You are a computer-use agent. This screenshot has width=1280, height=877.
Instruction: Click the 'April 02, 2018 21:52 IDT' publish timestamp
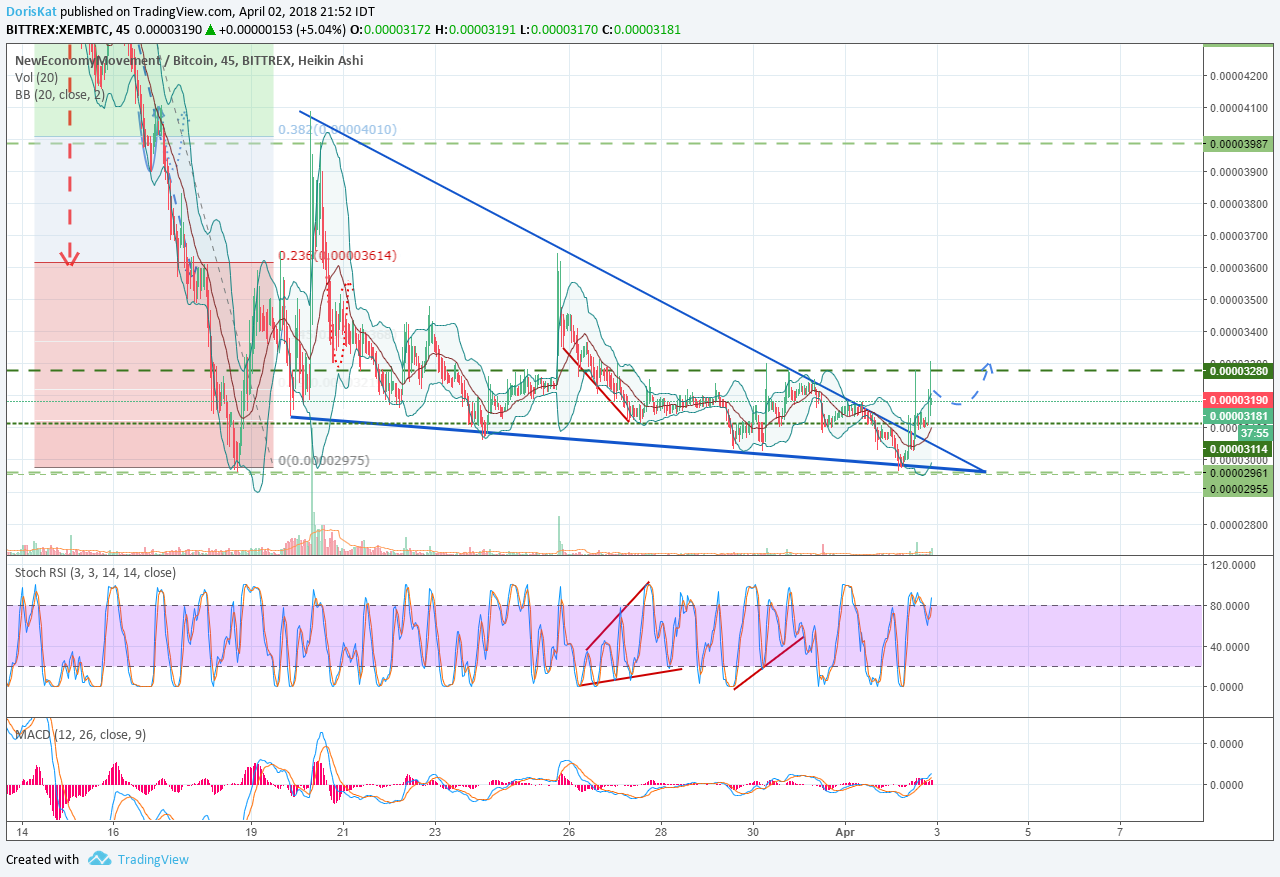click(306, 11)
